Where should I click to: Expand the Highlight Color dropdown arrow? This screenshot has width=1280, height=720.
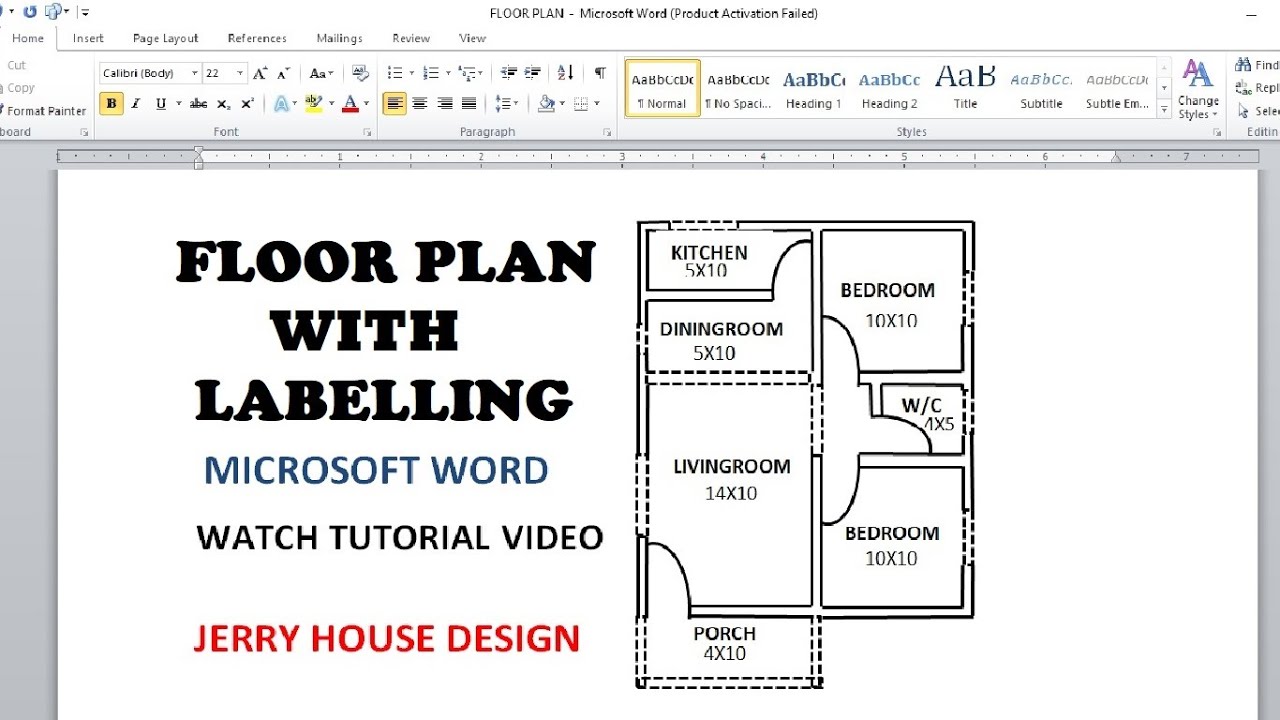[x=330, y=103]
